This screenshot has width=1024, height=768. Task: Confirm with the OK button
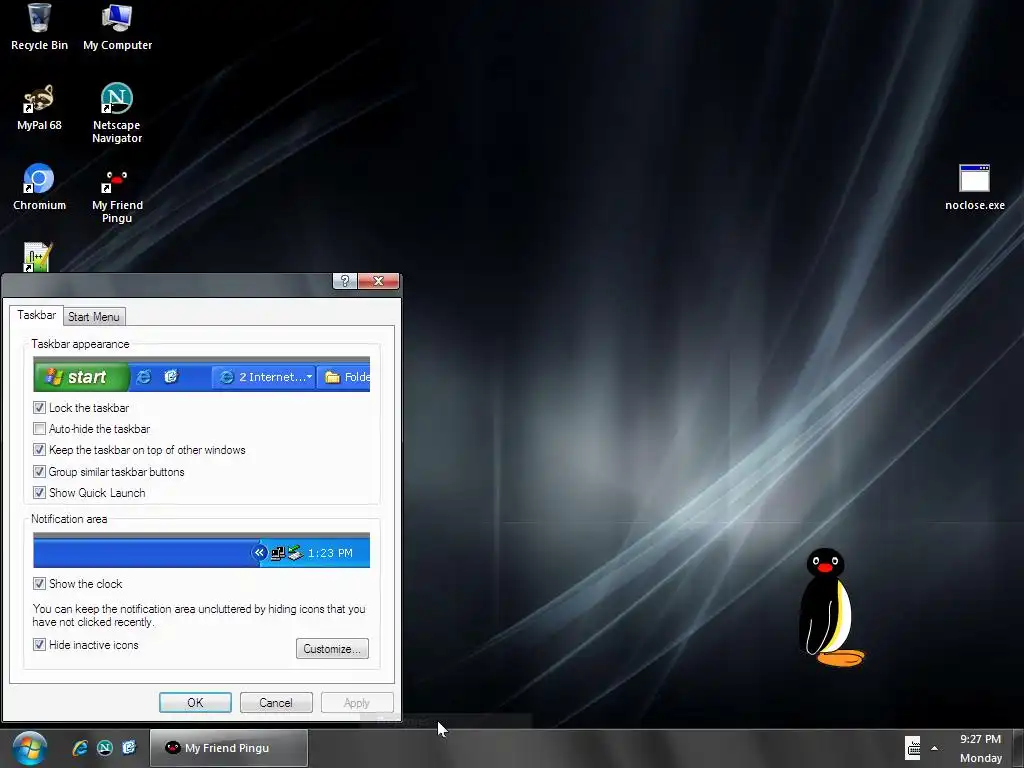[x=195, y=703]
